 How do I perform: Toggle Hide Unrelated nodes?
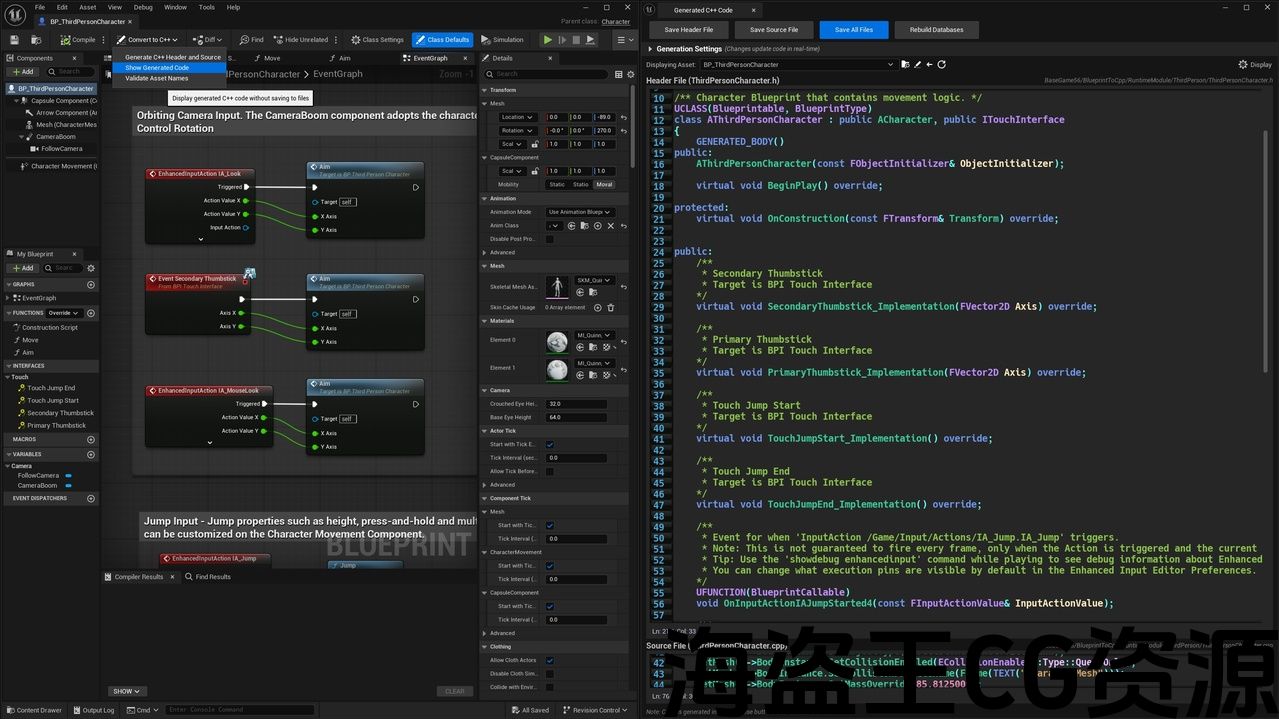(300, 40)
